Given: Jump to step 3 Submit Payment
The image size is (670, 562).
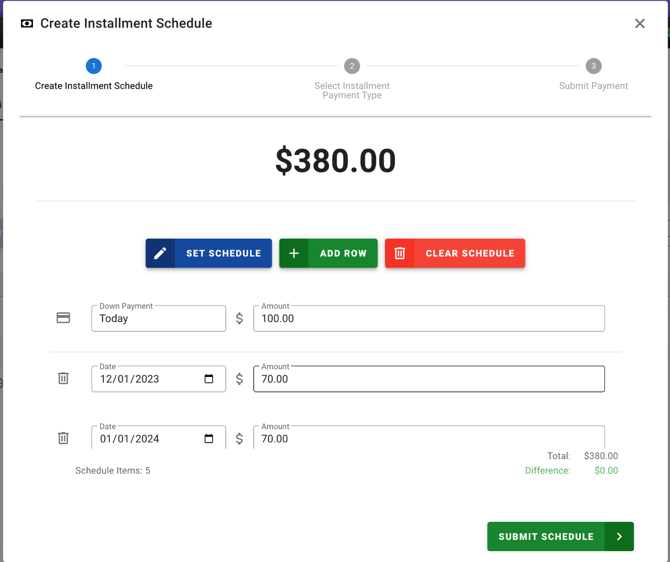Looking at the screenshot, I should pos(593,66).
